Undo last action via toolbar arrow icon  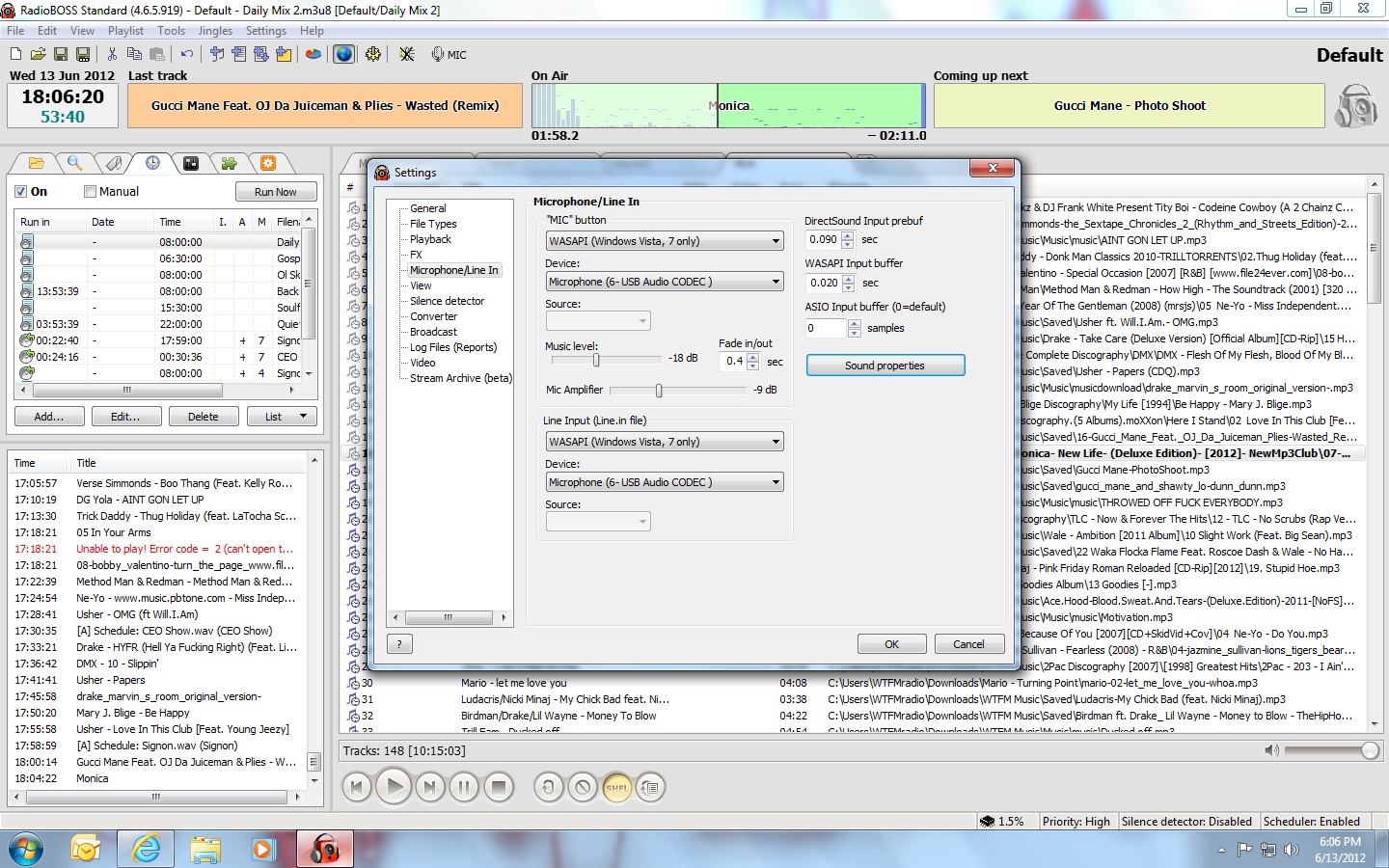coord(186,54)
